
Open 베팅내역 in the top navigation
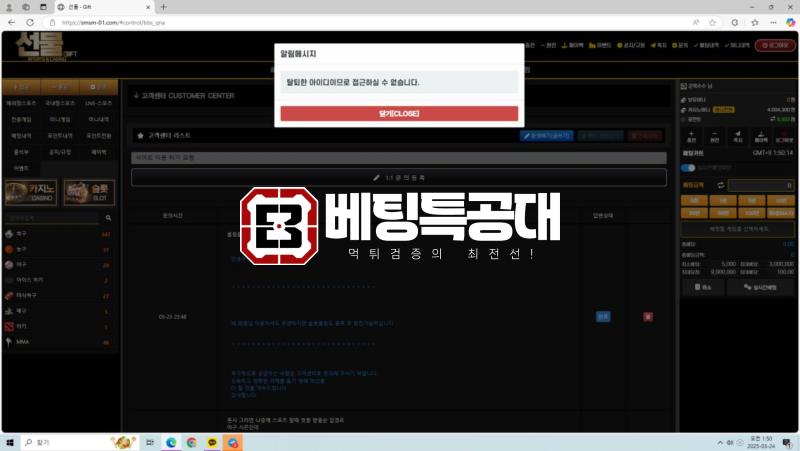(706, 45)
